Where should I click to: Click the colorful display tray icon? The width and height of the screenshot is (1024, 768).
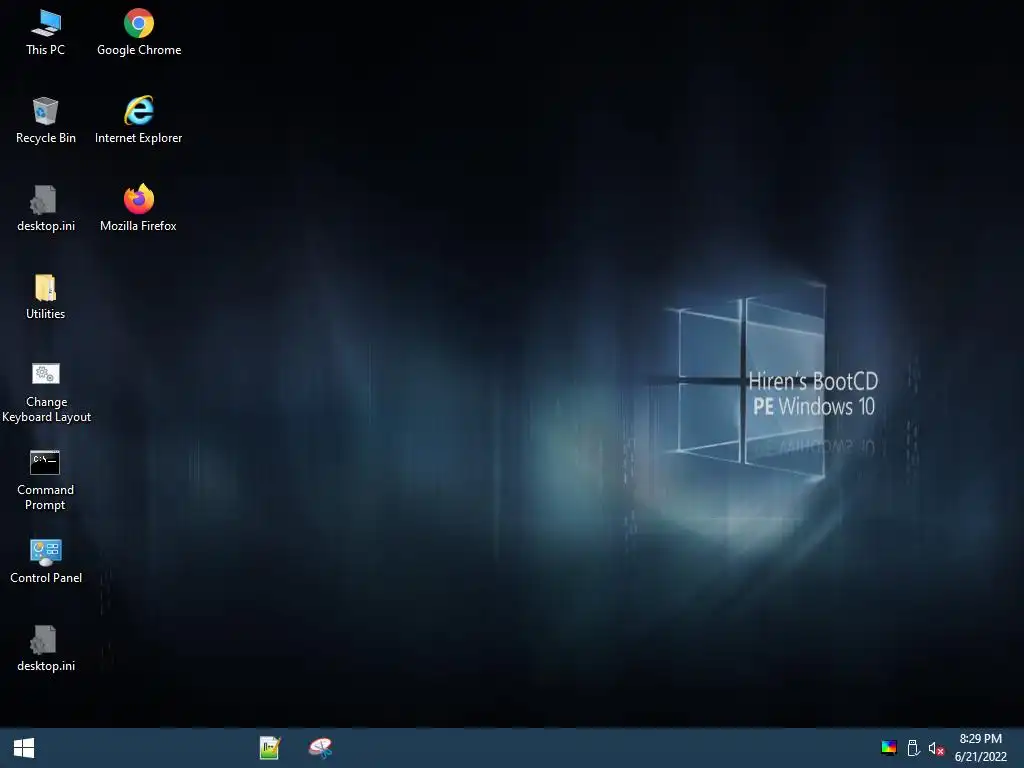[x=889, y=748]
